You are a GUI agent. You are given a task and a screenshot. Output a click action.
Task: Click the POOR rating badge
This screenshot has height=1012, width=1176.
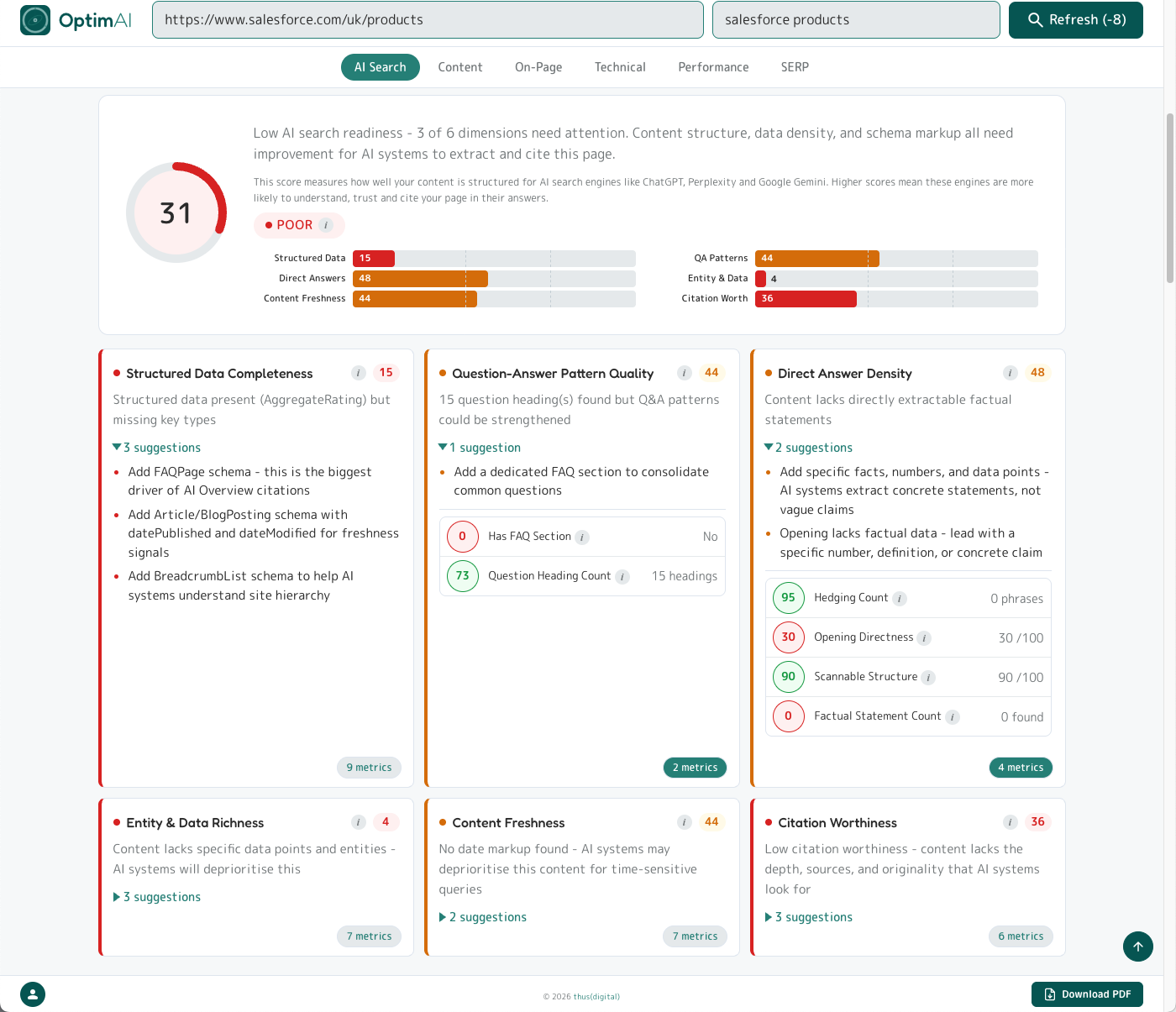299,225
